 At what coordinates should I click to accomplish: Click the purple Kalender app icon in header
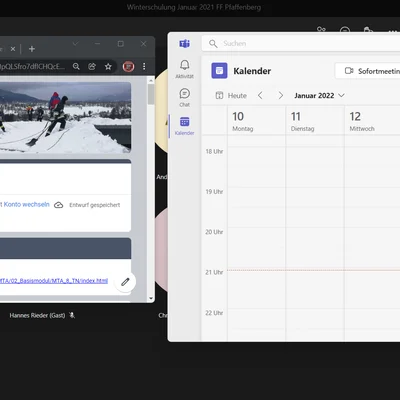click(x=219, y=71)
